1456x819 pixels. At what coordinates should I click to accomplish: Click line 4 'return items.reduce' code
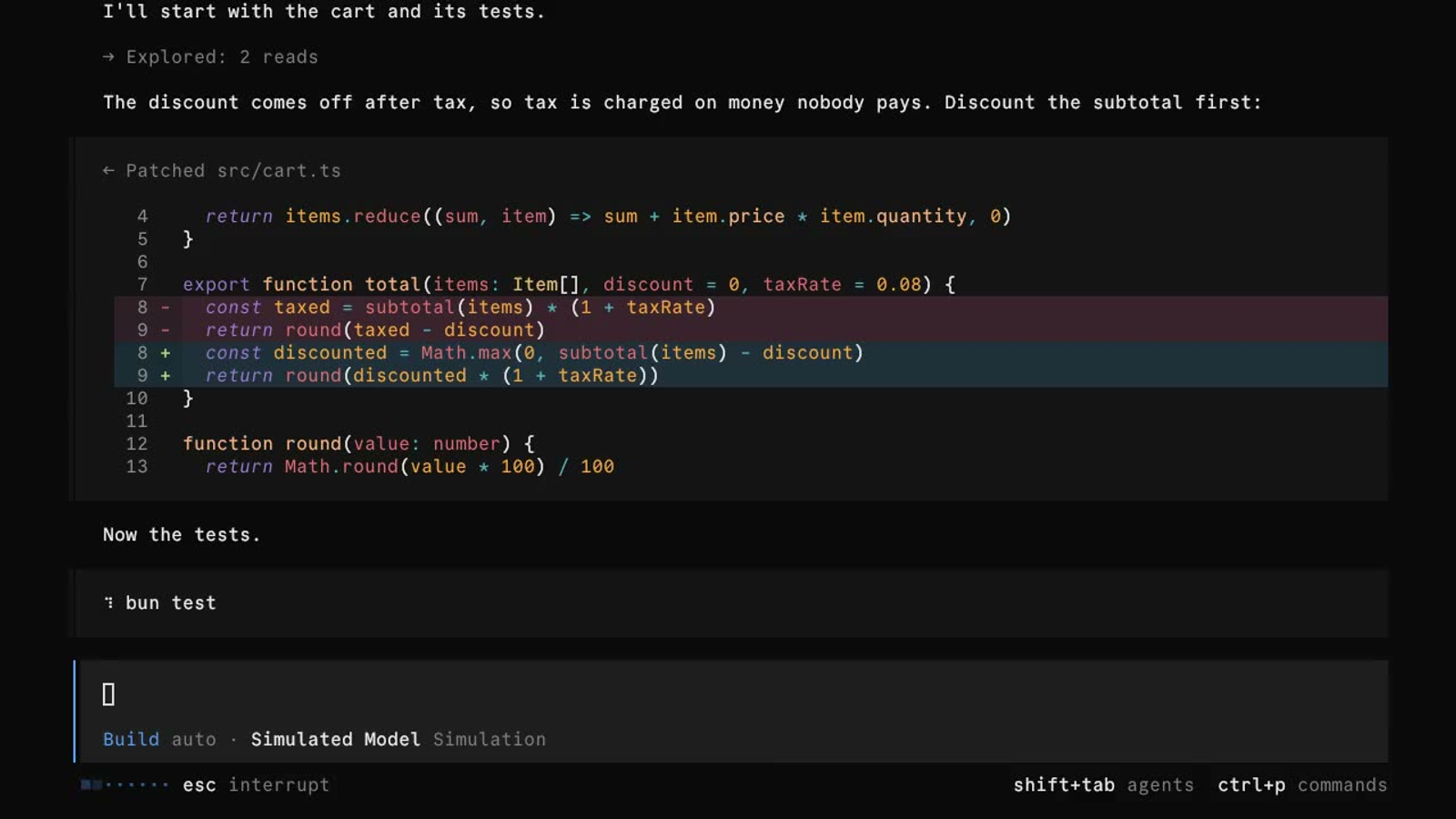tap(608, 217)
